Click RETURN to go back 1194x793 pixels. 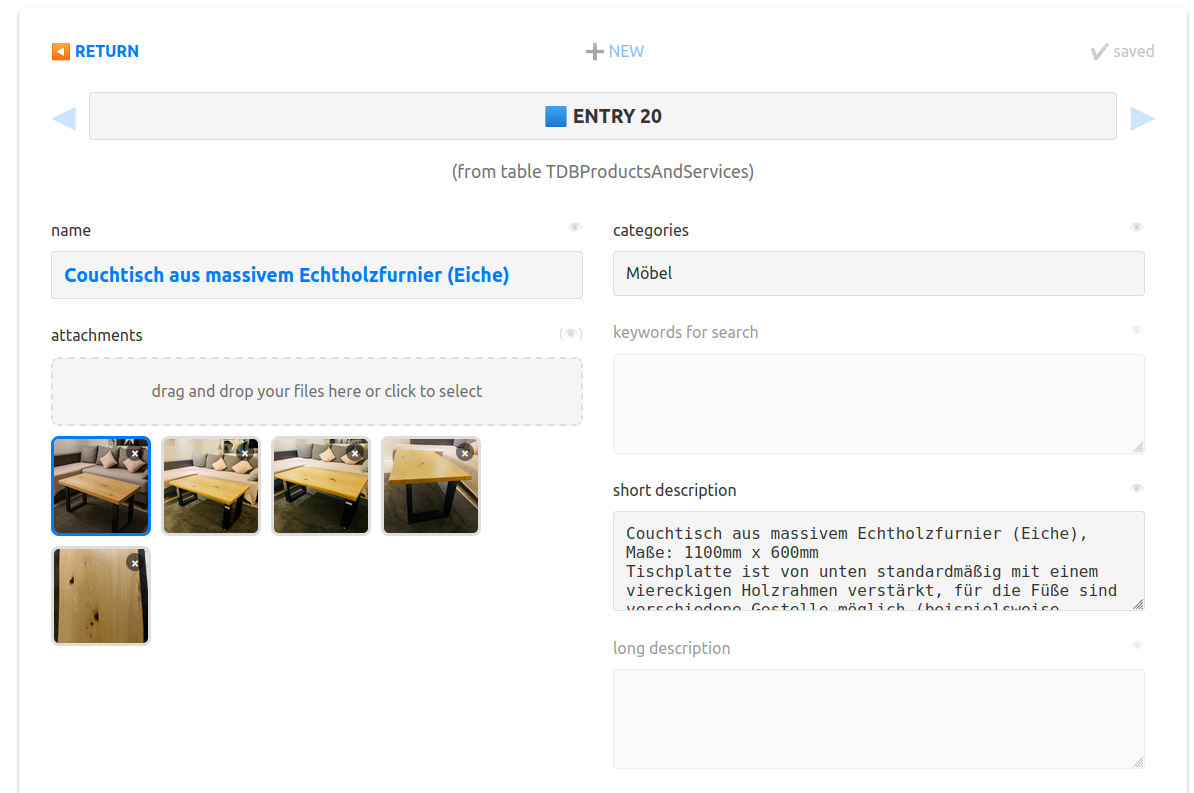coord(96,51)
